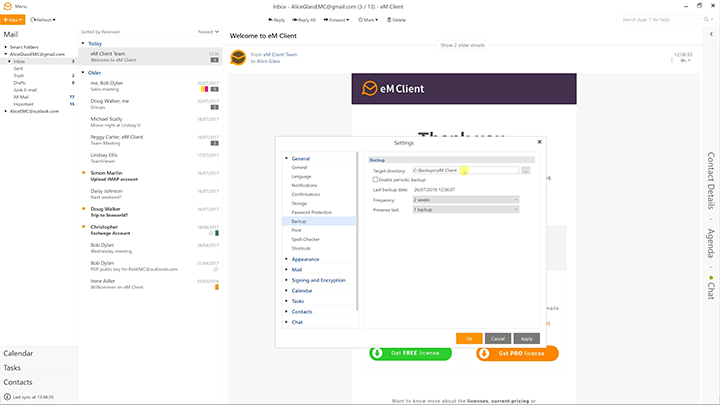This screenshot has height=405, width=720.
Task: Click the Refresh toolbar icon
Action: tap(33, 20)
